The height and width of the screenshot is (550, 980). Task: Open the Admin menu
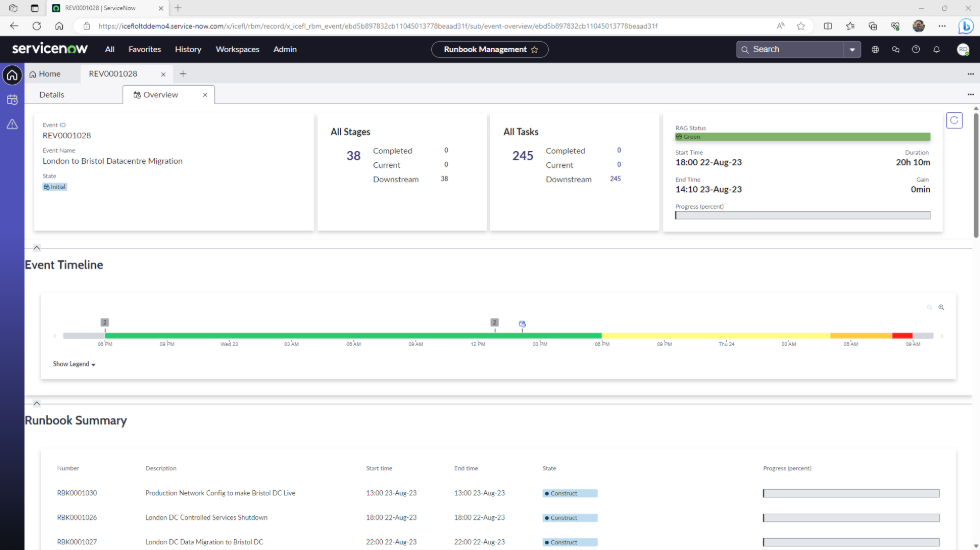[285, 49]
